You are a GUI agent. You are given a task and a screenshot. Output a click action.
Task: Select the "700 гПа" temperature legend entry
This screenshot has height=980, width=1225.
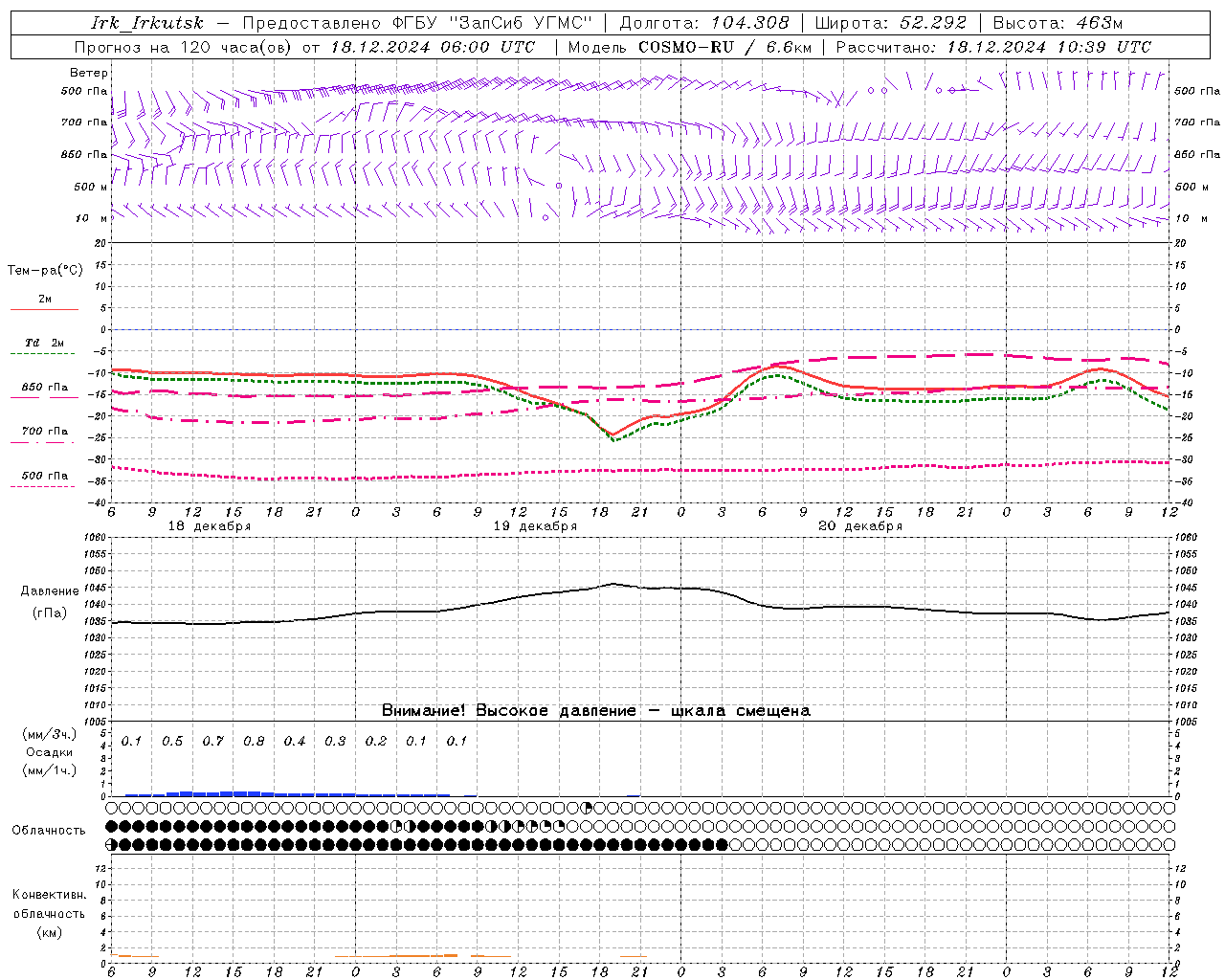[45, 432]
